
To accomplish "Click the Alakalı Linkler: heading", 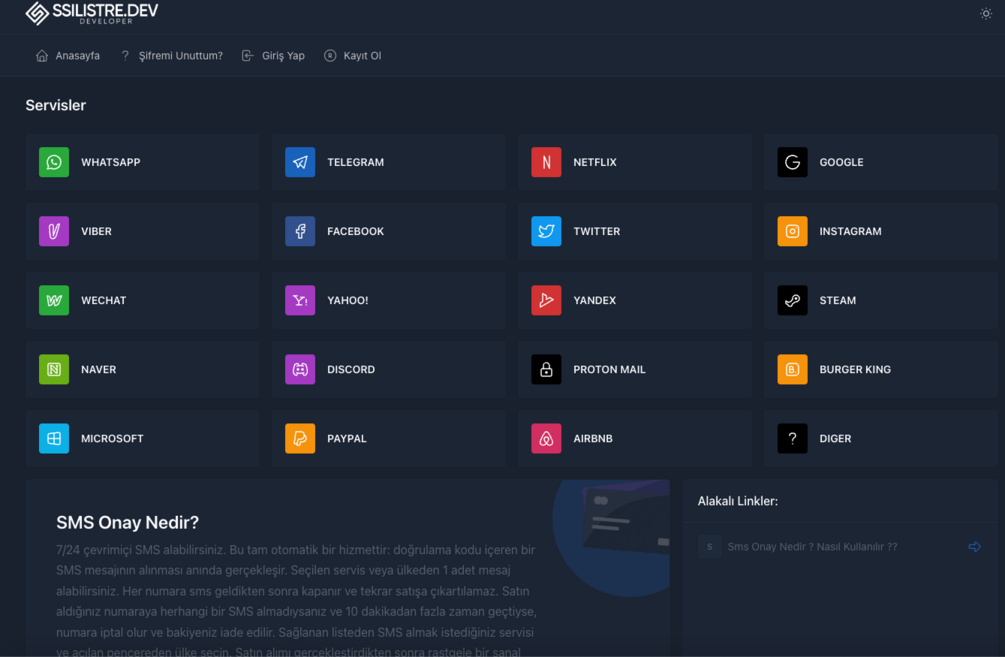I will [738, 501].
